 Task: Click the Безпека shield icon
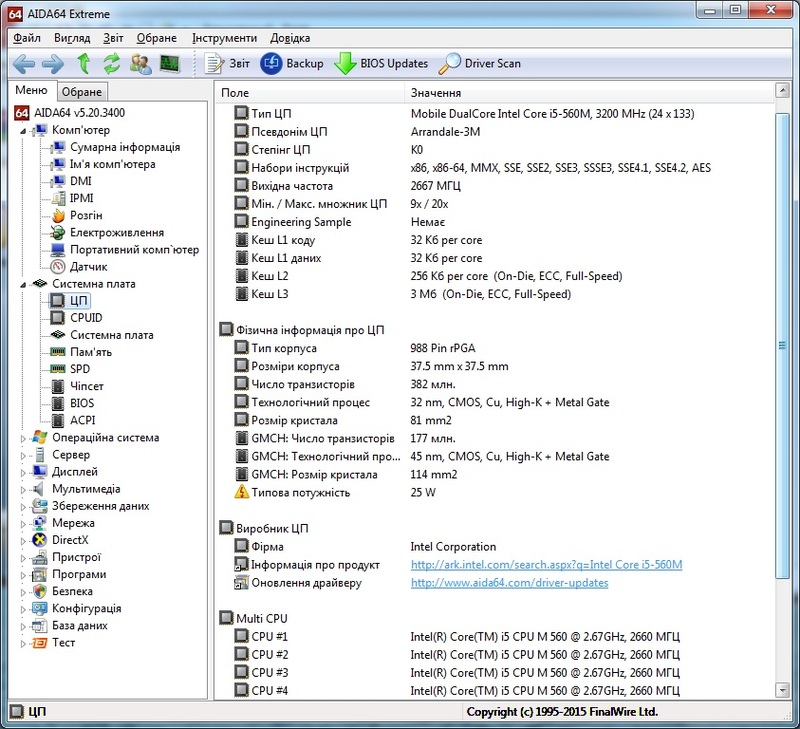(x=39, y=591)
